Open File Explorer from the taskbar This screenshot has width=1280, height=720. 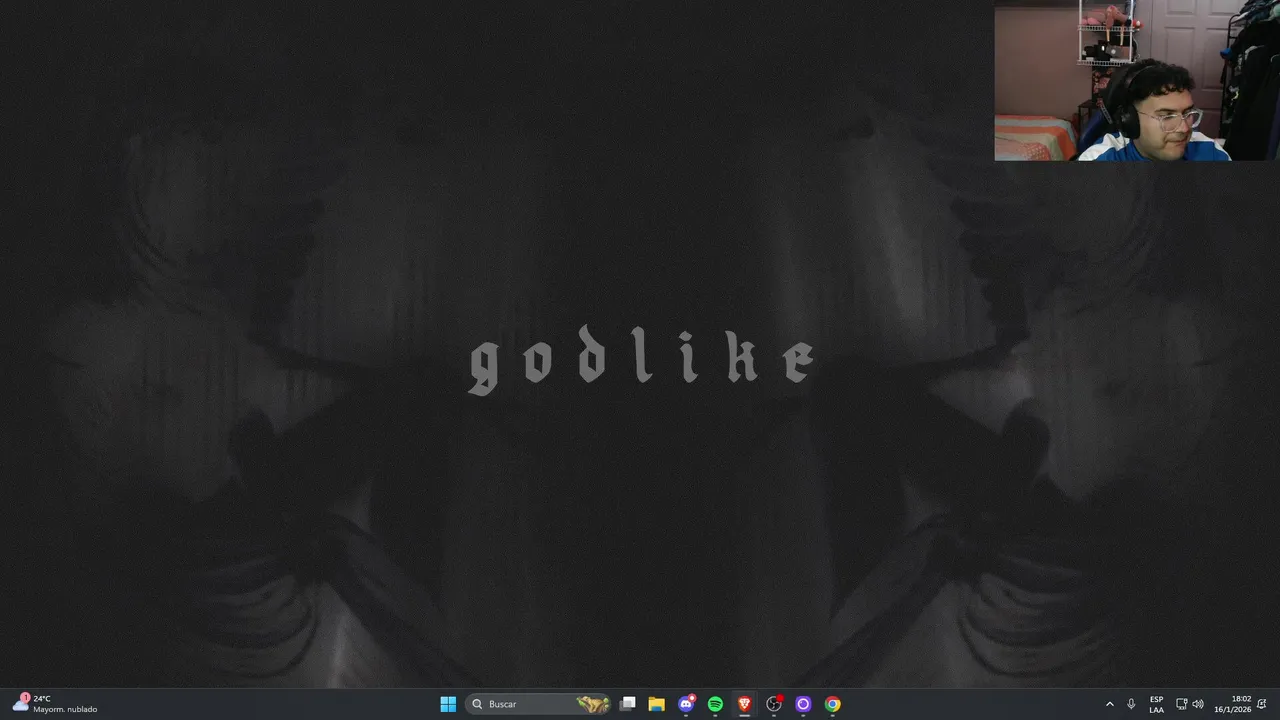(x=656, y=704)
